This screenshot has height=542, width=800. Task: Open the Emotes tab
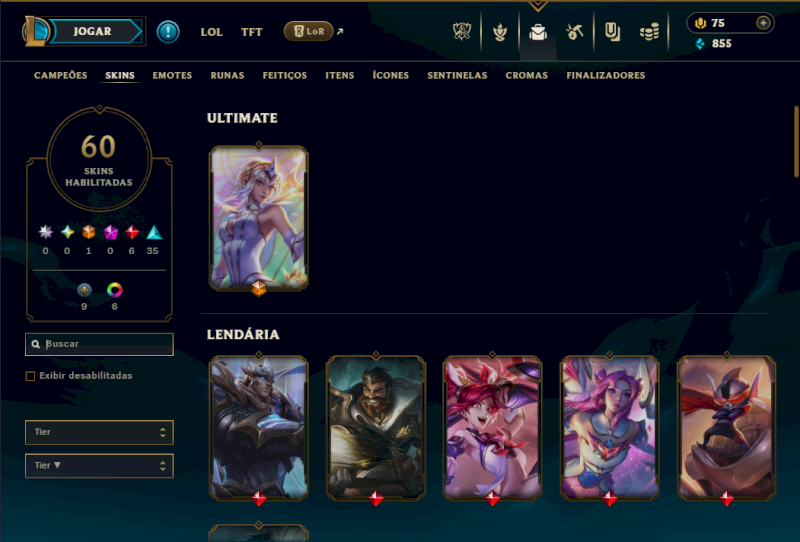click(172, 76)
